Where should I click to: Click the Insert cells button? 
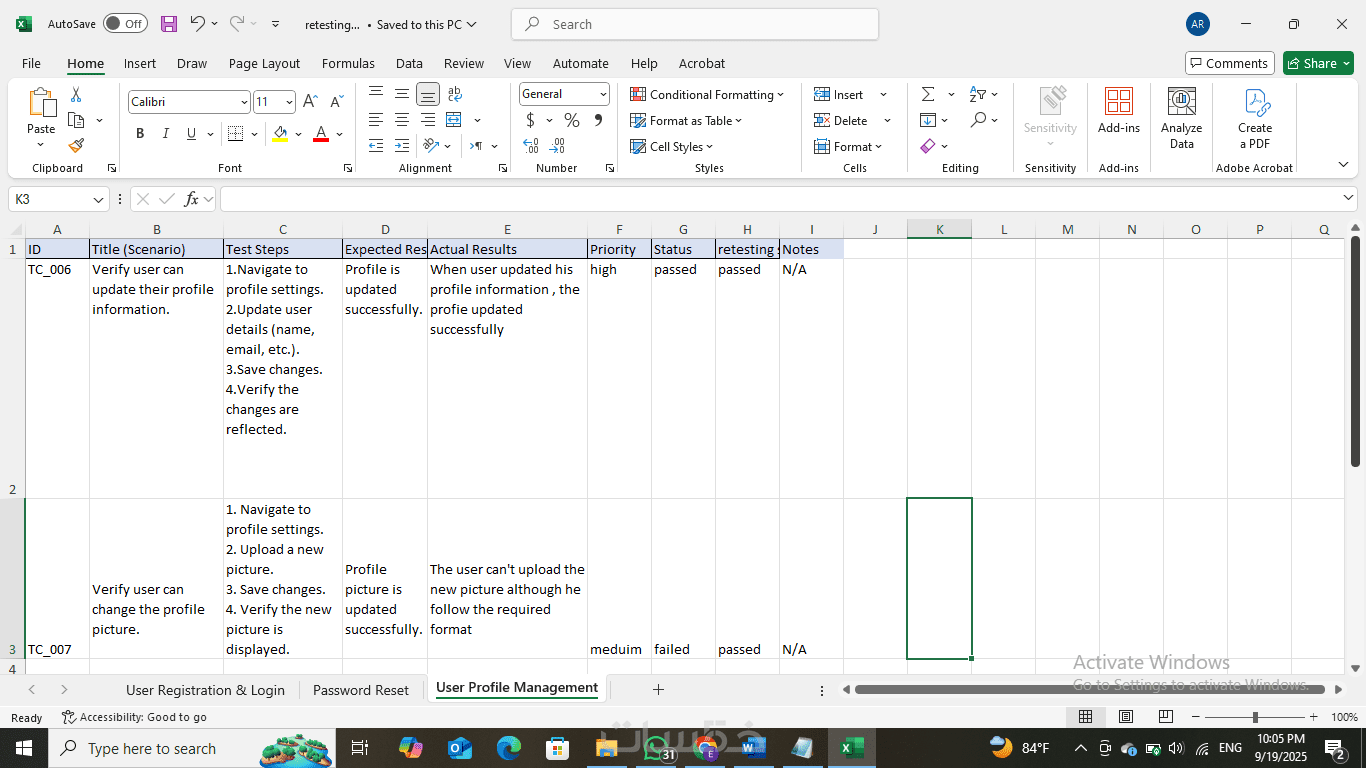838,94
